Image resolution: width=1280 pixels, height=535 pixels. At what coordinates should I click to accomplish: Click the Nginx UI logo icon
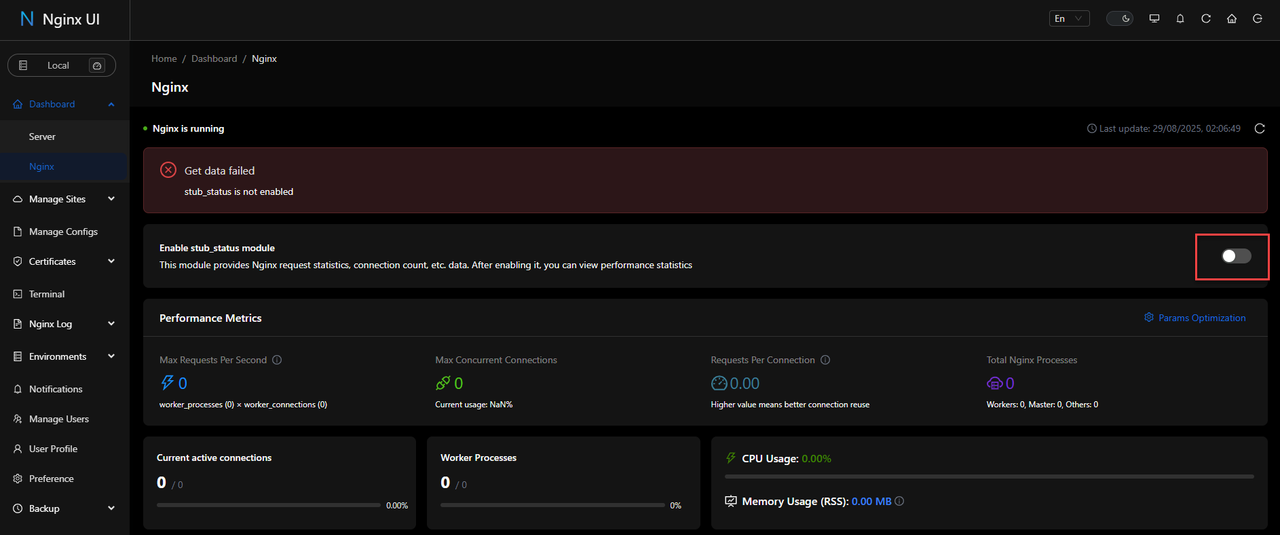tap(27, 19)
